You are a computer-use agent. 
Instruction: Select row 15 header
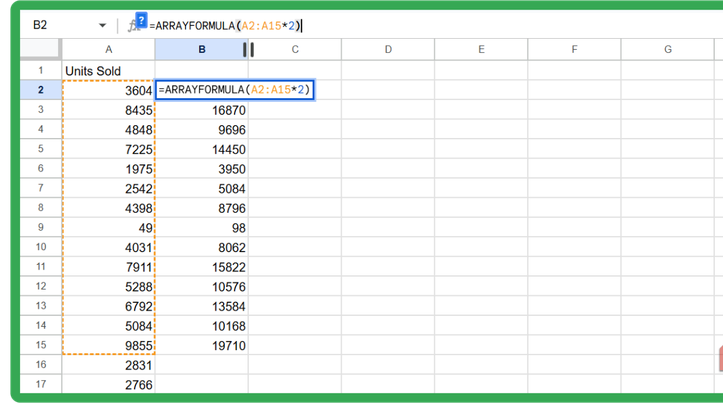[41, 345]
